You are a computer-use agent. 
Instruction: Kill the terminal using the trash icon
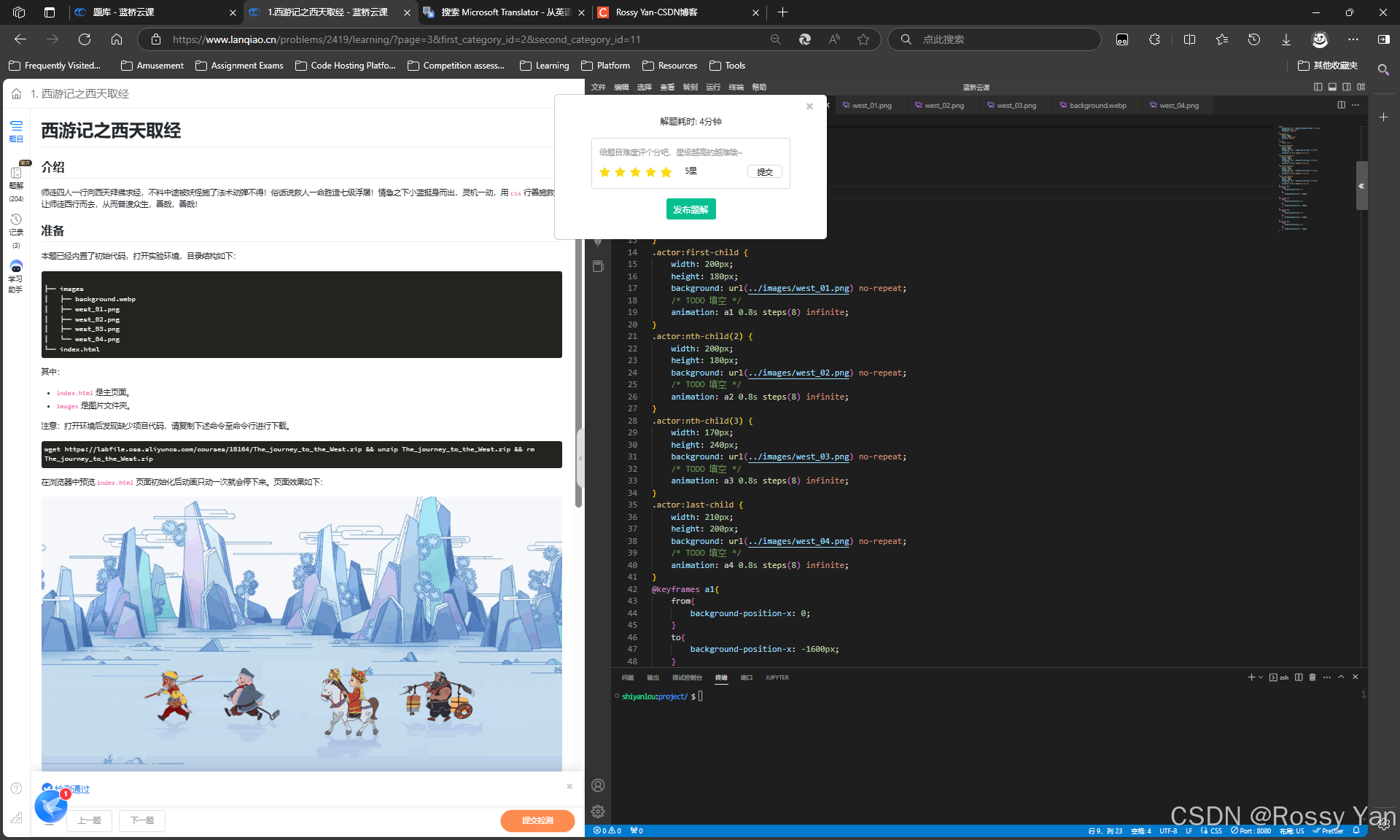coord(1312,677)
